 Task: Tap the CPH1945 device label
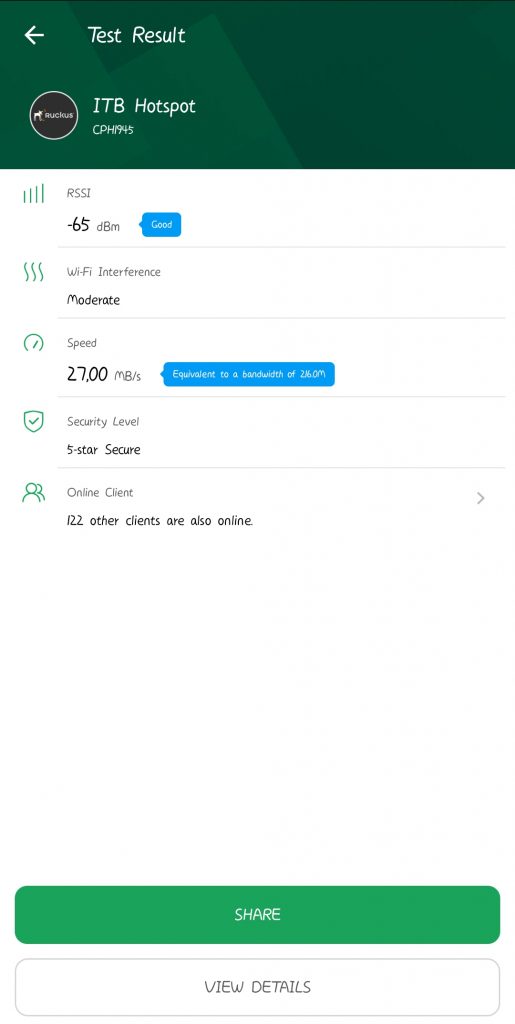[x=113, y=130]
